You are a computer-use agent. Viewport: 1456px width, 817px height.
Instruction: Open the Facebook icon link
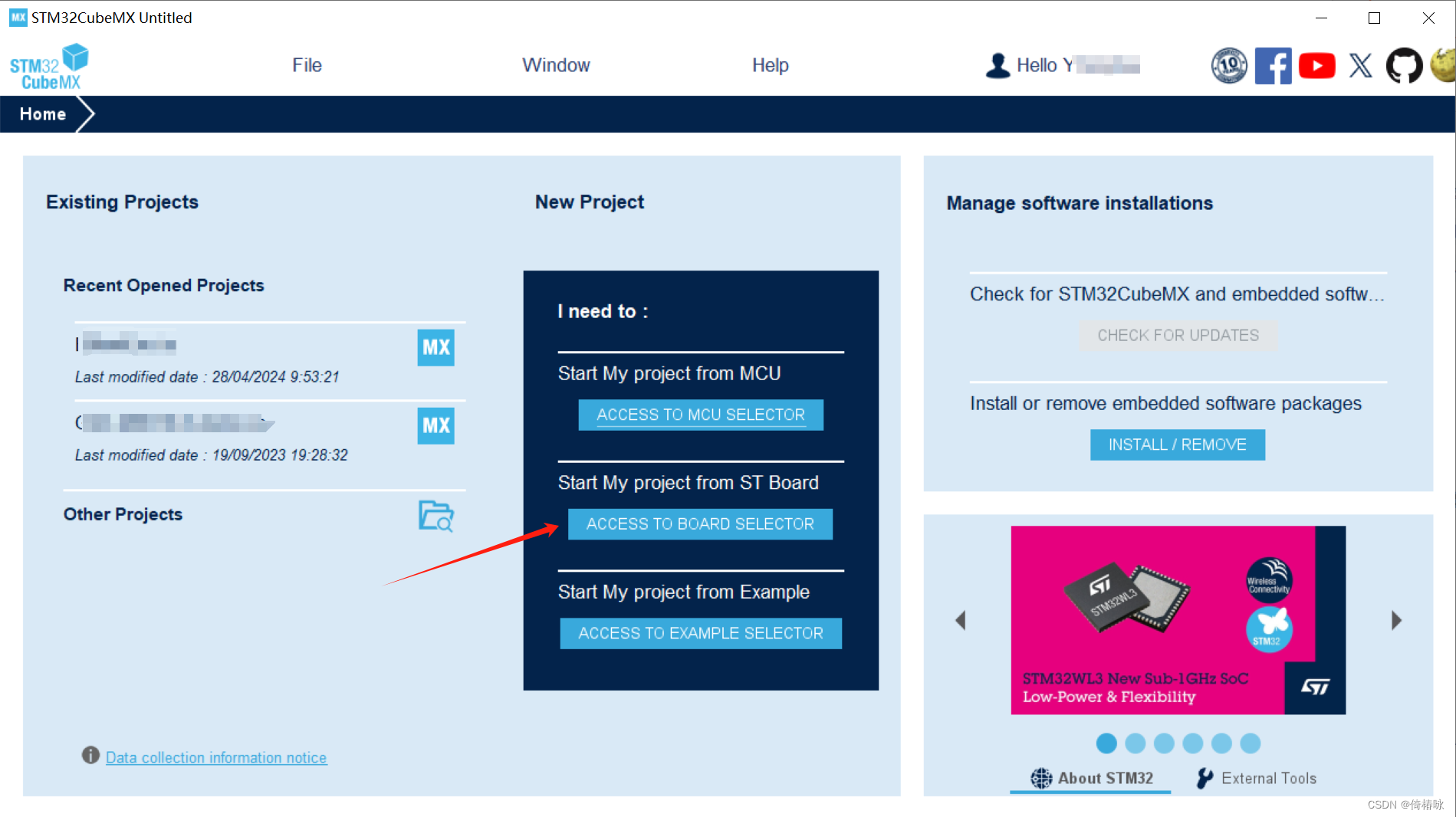[1273, 65]
